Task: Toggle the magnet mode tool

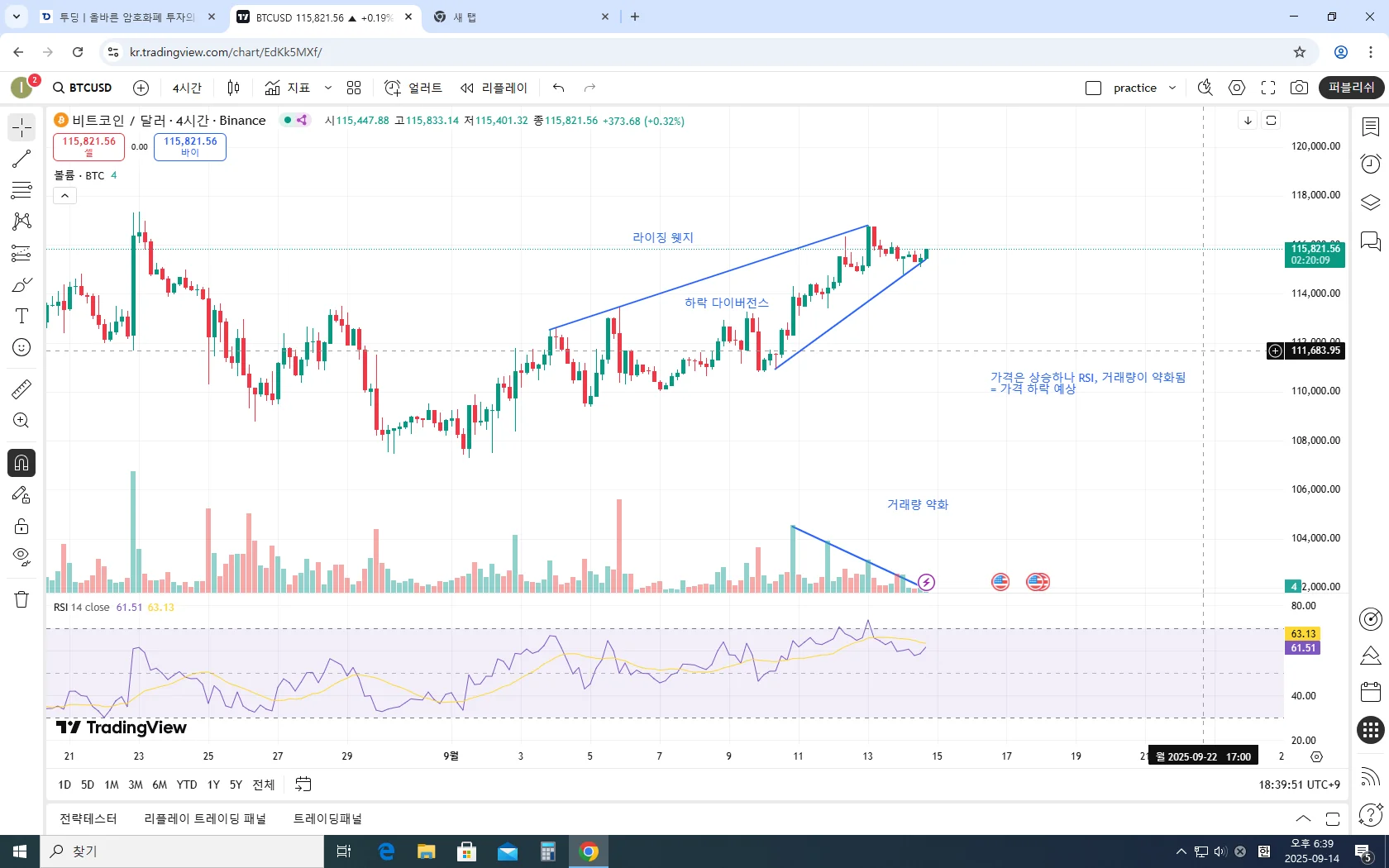Action: (x=21, y=463)
